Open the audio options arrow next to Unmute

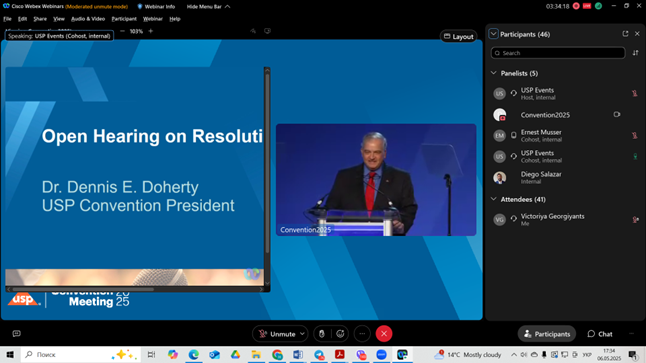(302, 334)
